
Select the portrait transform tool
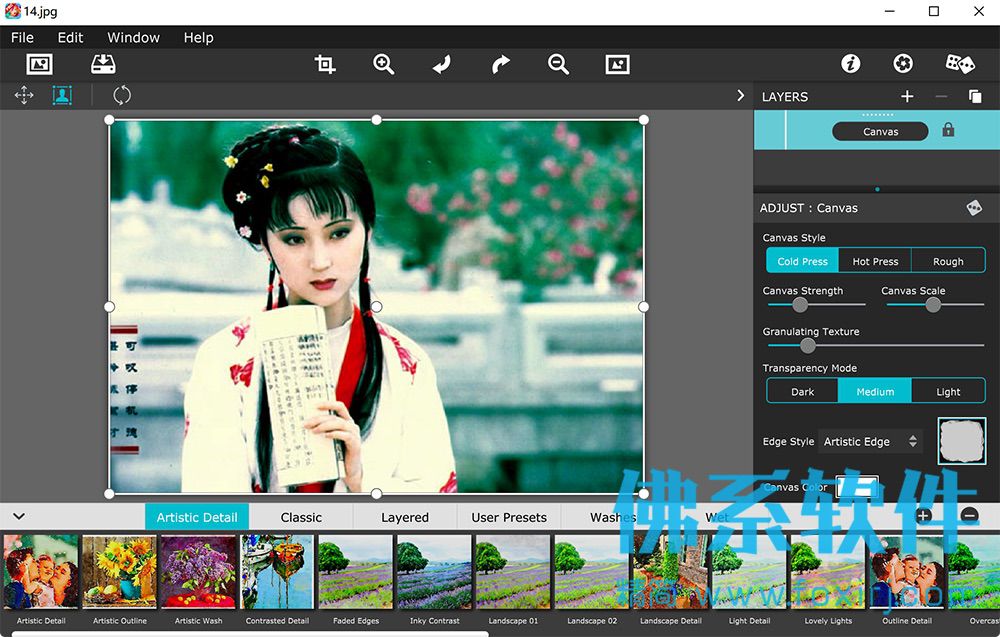(x=62, y=96)
